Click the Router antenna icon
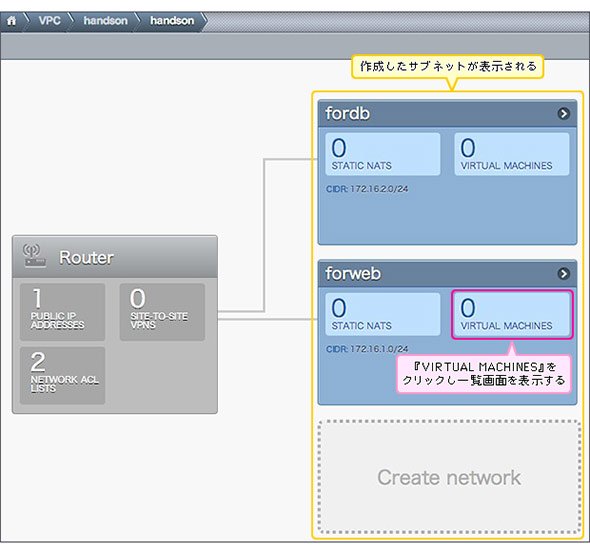The image size is (590, 552). coord(35,256)
